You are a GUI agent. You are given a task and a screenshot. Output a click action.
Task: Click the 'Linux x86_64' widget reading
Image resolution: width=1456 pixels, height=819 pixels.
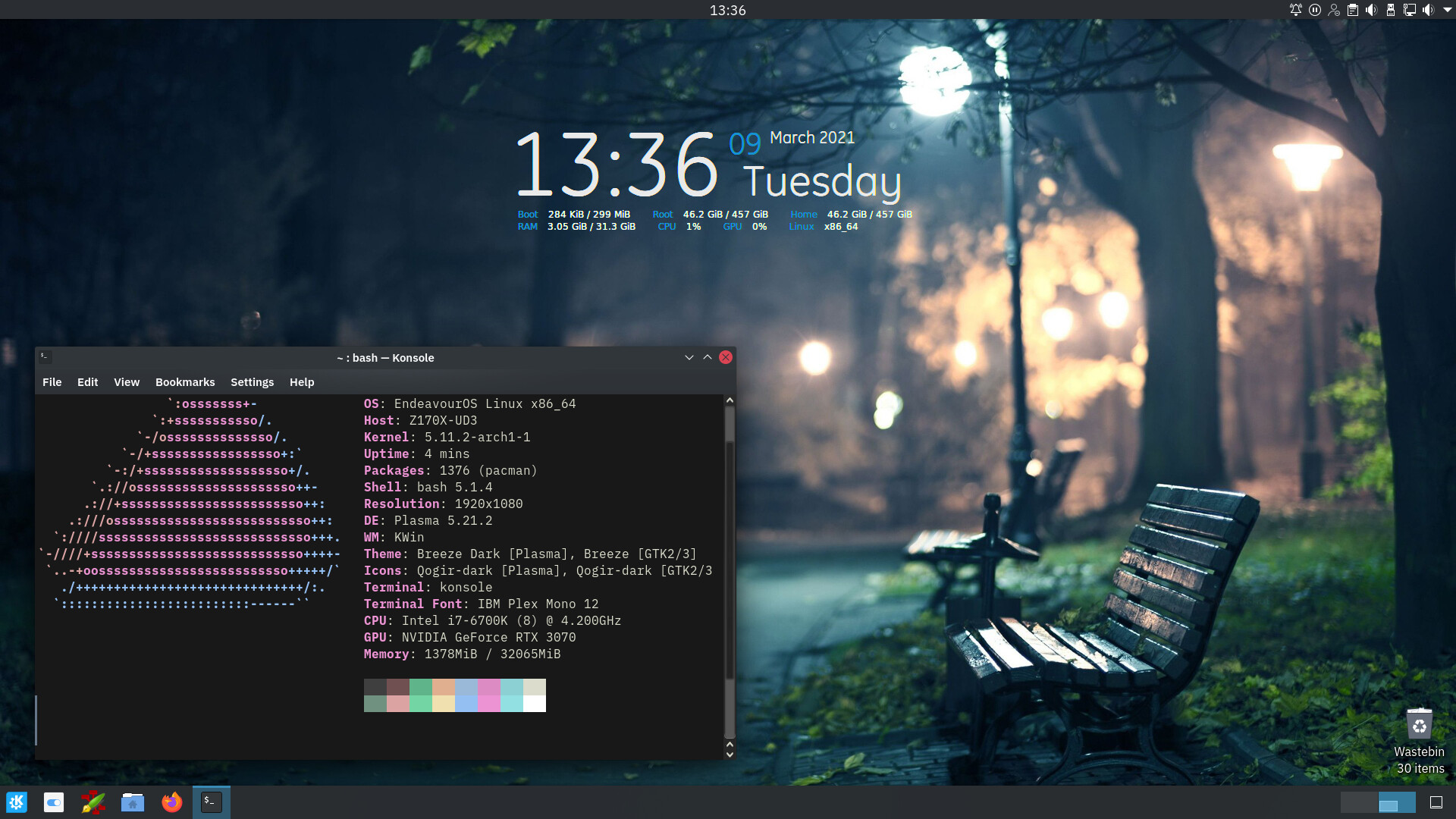pos(824,227)
